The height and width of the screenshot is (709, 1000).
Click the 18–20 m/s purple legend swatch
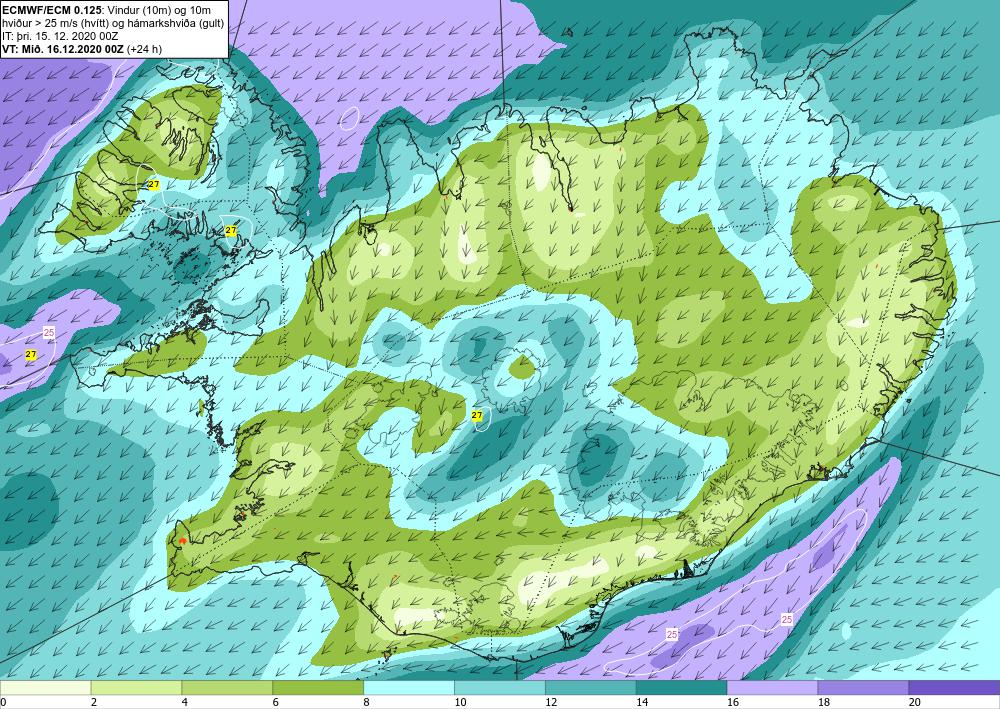863,688
